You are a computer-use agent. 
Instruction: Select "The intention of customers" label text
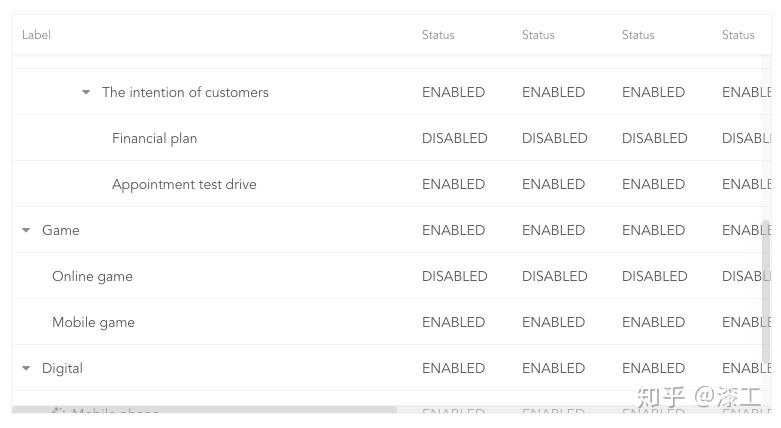(x=185, y=92)
